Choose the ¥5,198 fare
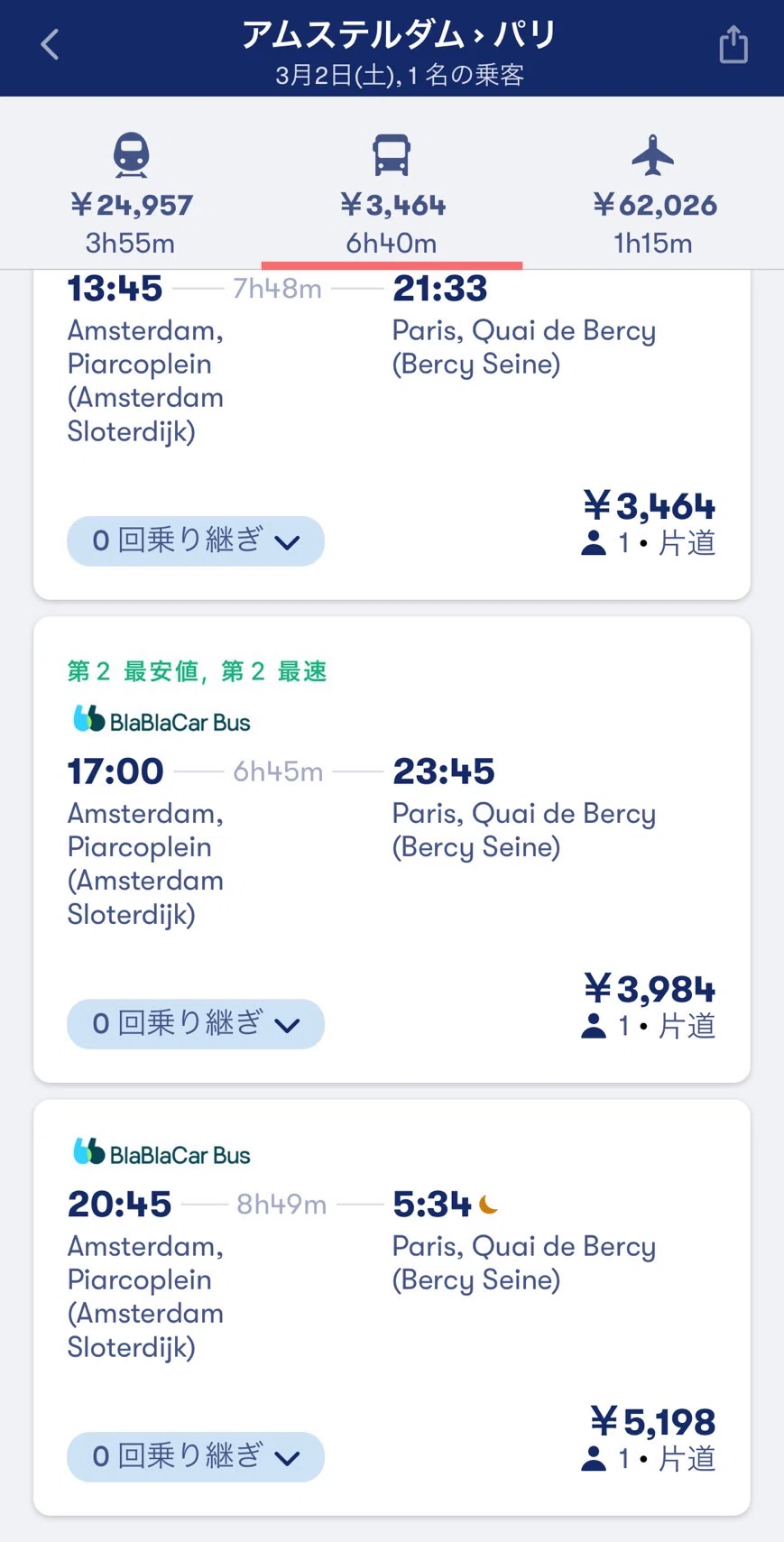The image size is (784, 1542). point(653,1422)
